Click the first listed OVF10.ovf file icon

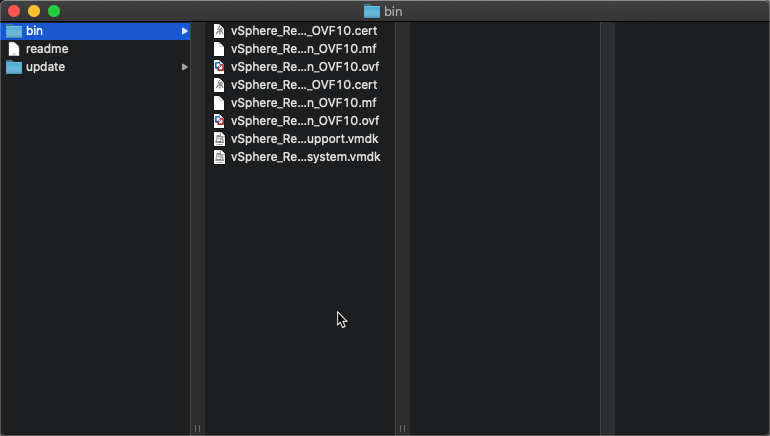219,67
